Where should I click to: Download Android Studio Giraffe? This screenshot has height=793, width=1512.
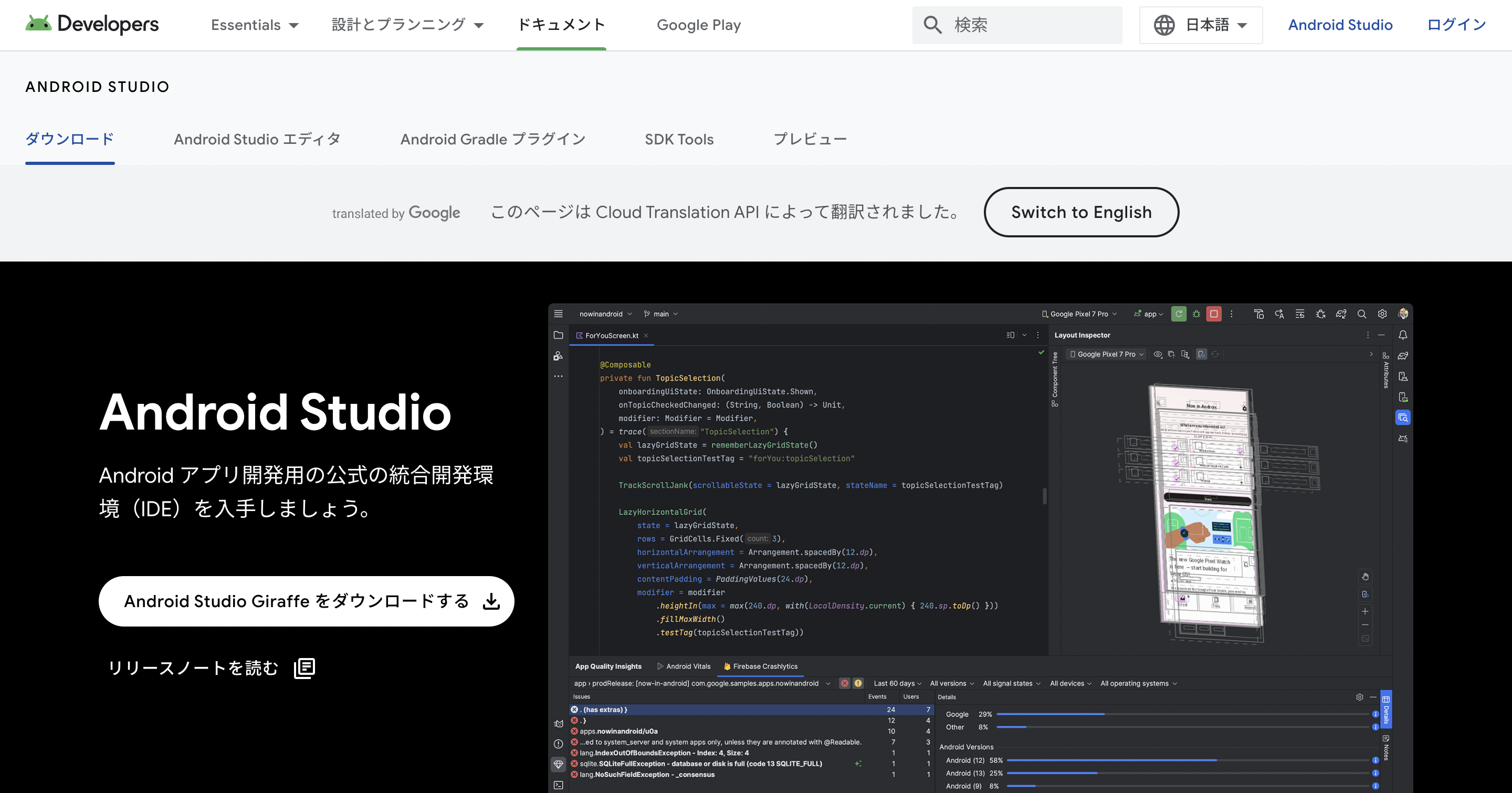306,601
